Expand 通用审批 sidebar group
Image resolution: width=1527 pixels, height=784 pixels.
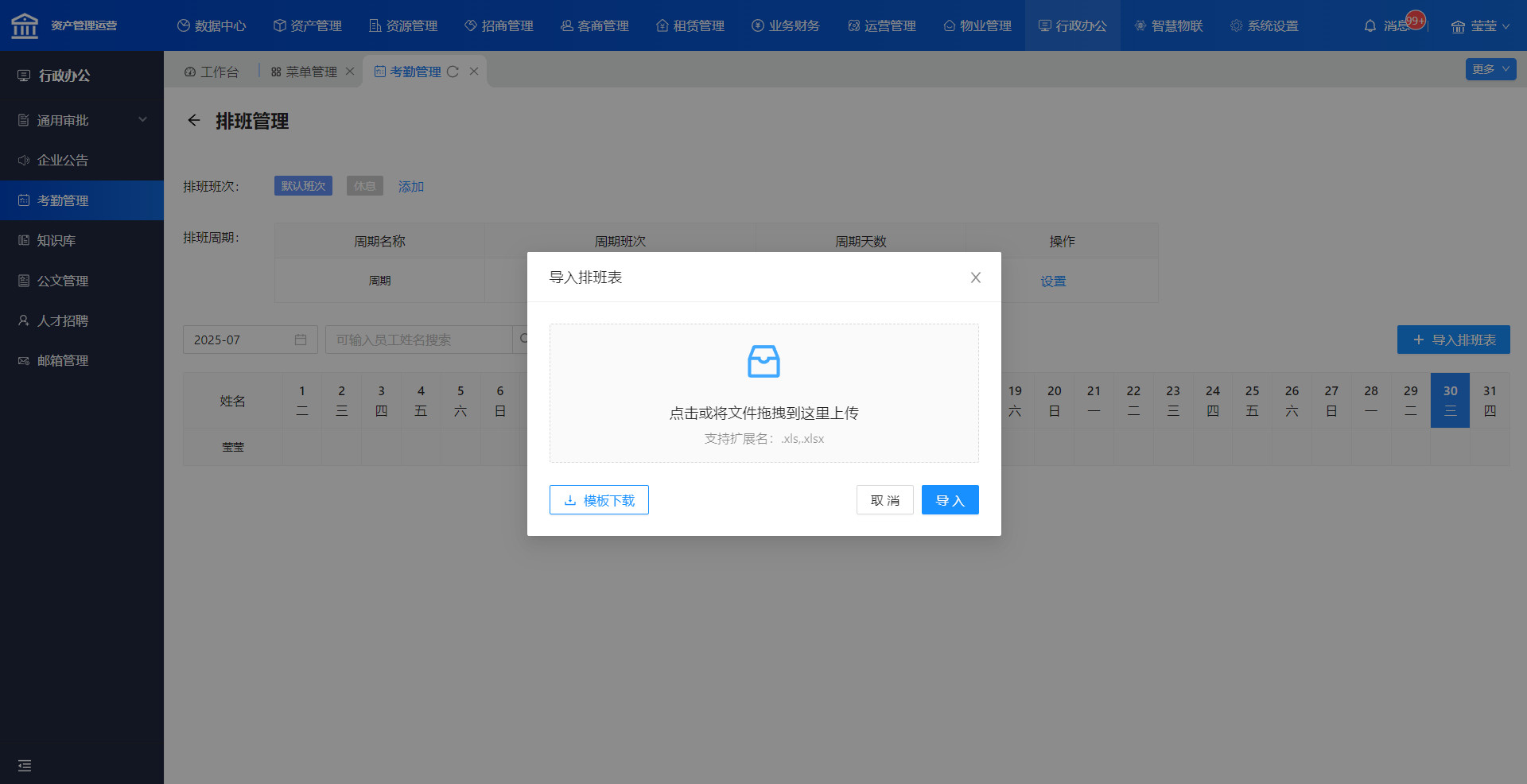[82, 120]
